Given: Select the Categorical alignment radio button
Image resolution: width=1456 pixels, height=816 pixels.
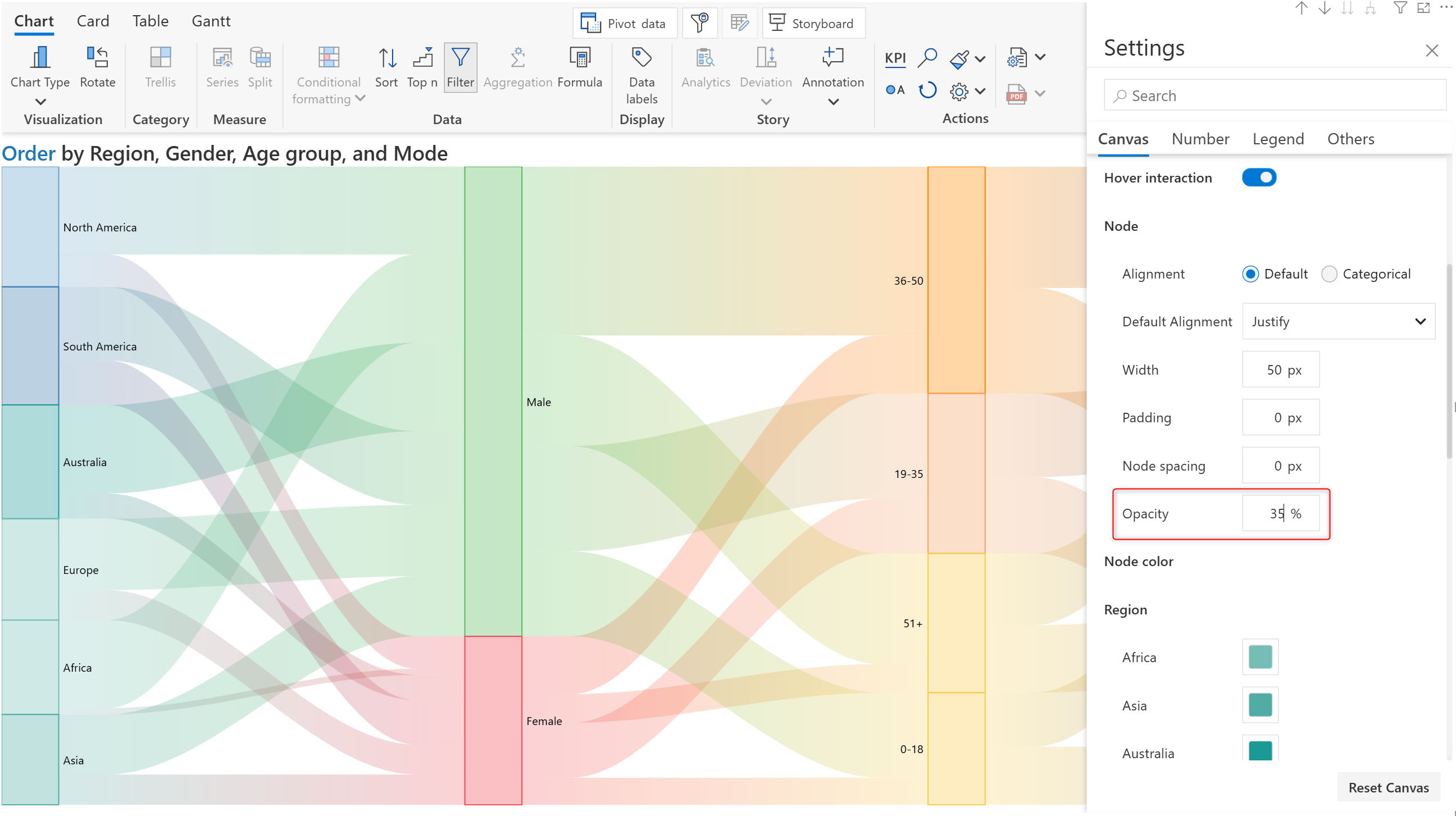Looking at the screenshot, I should click(1329, 274).
